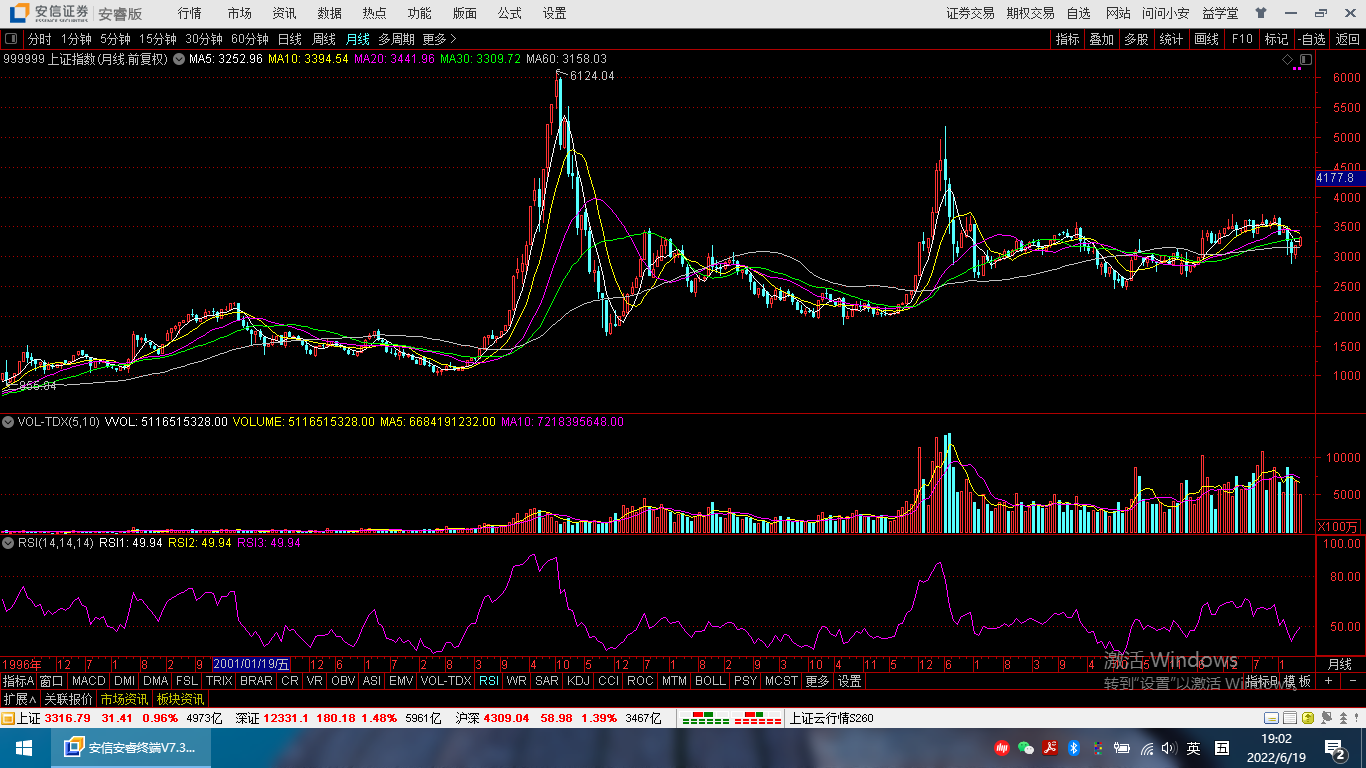Open the 期权交易 link
Screen dimensions: 1366x768
click(1030, 13)
